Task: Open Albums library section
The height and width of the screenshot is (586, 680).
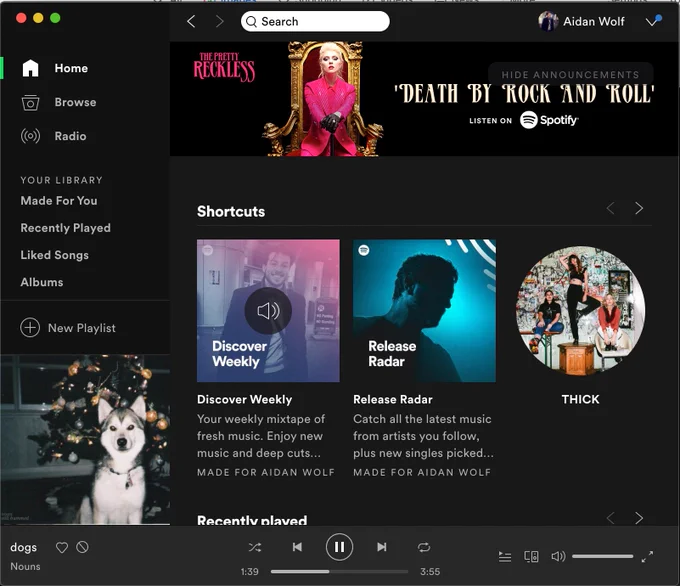Action: (42, 282)
